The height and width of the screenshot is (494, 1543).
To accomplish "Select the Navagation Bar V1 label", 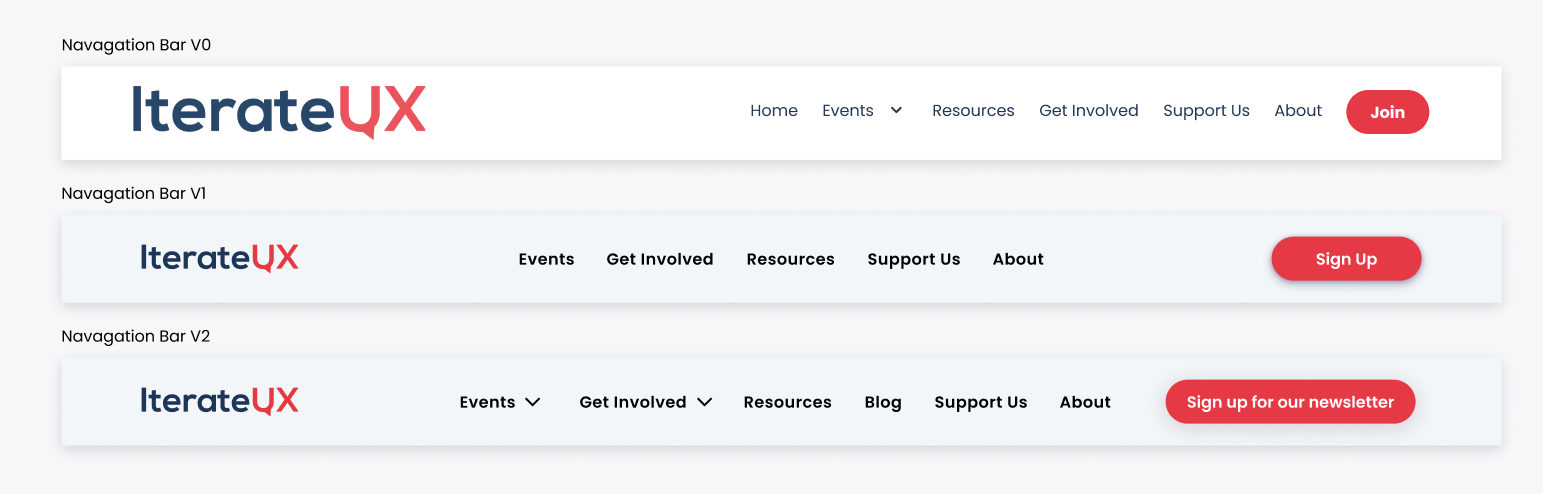I will coord(134,193).
